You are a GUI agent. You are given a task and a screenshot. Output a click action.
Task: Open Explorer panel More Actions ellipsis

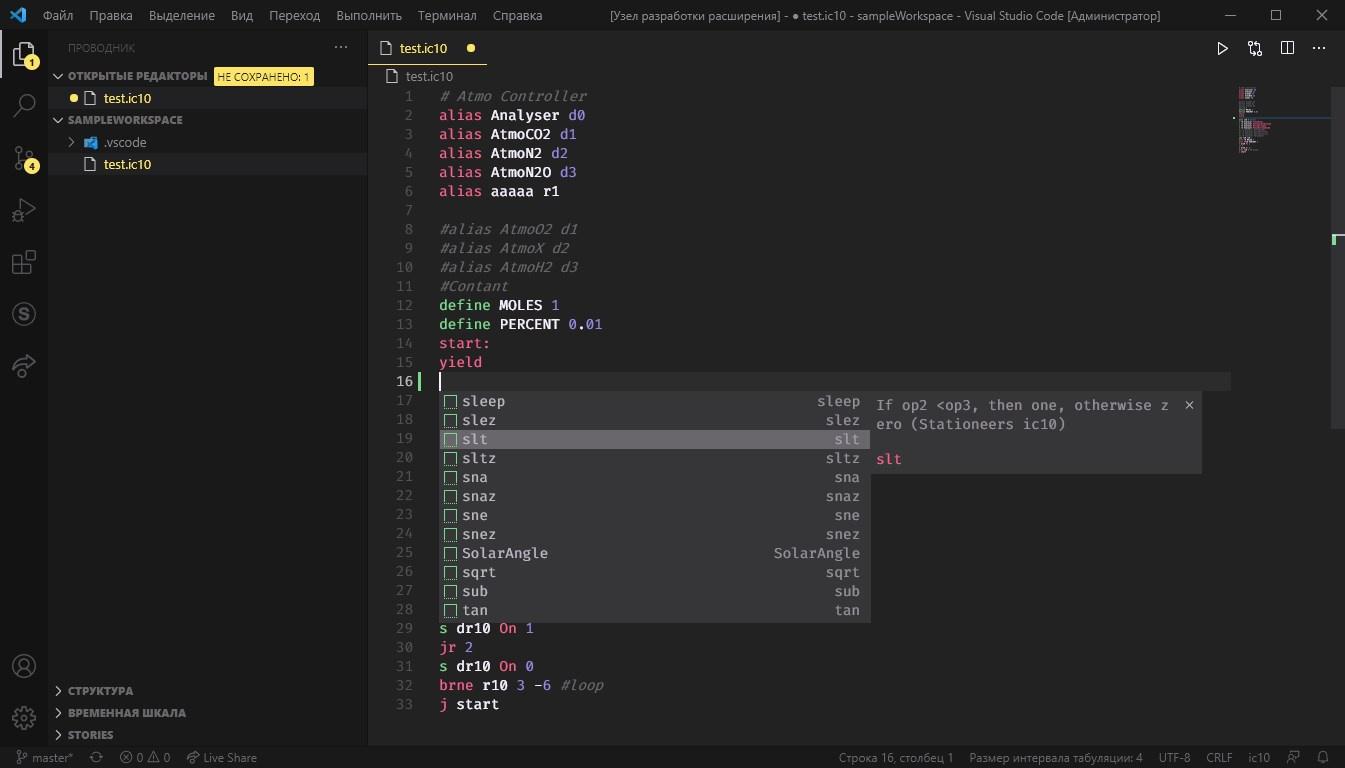(341, 47)
